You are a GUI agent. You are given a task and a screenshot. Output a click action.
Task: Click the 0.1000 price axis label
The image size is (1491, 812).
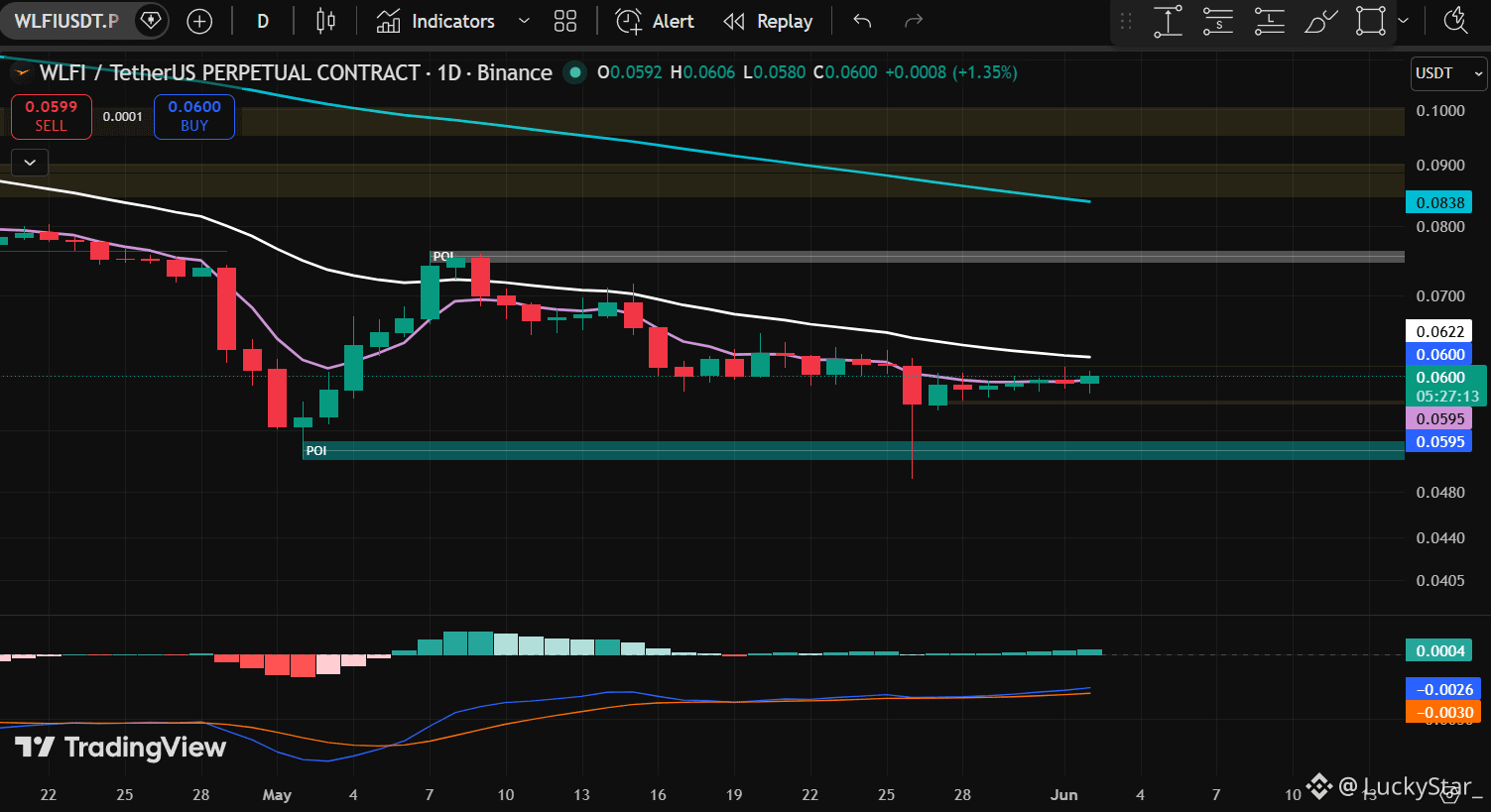coord(1440,110)
